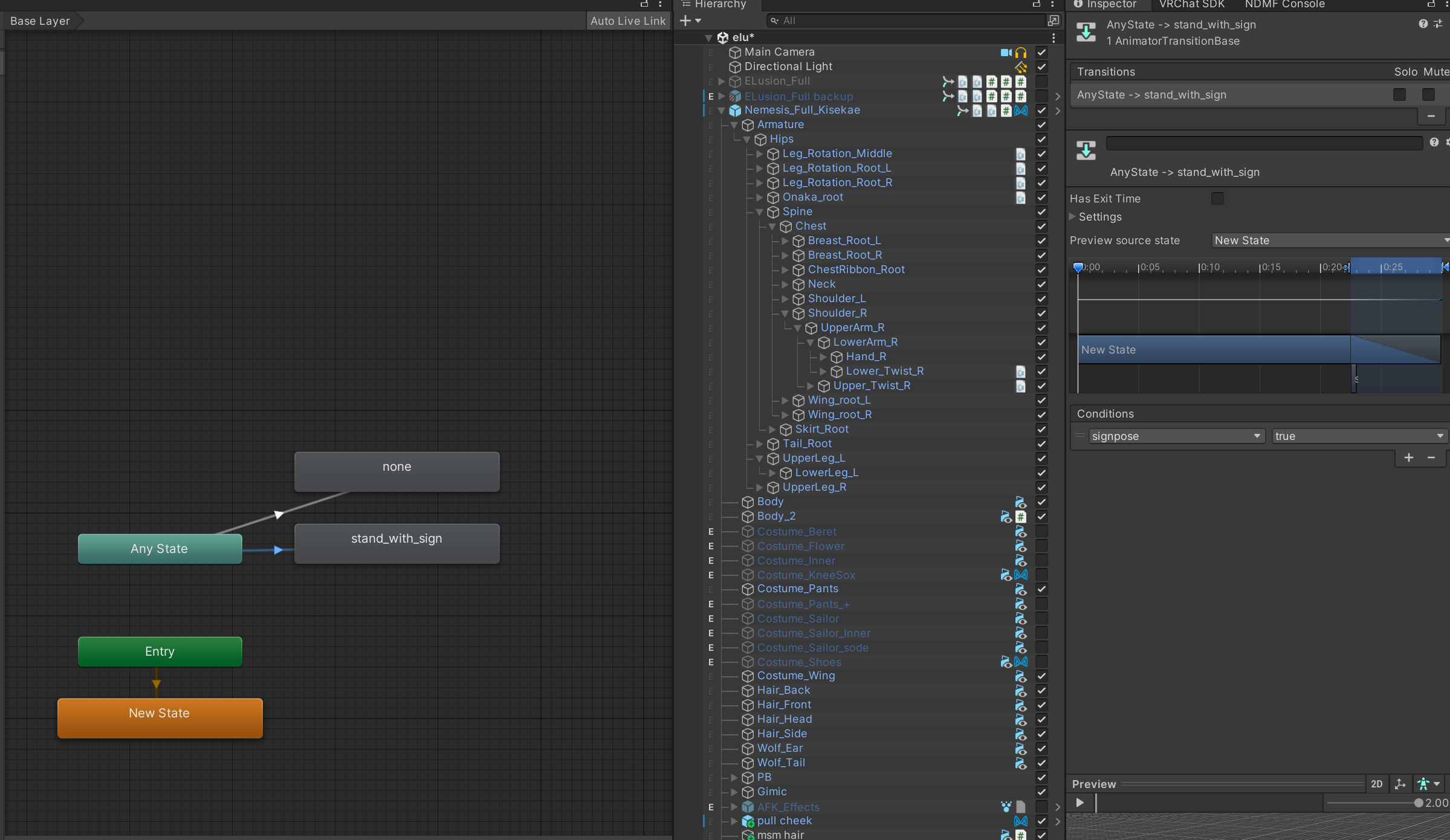The width and height of the screenshot is (1450, 840).
Task: Open Preview source state dropdown
Action: (1330, 241)
